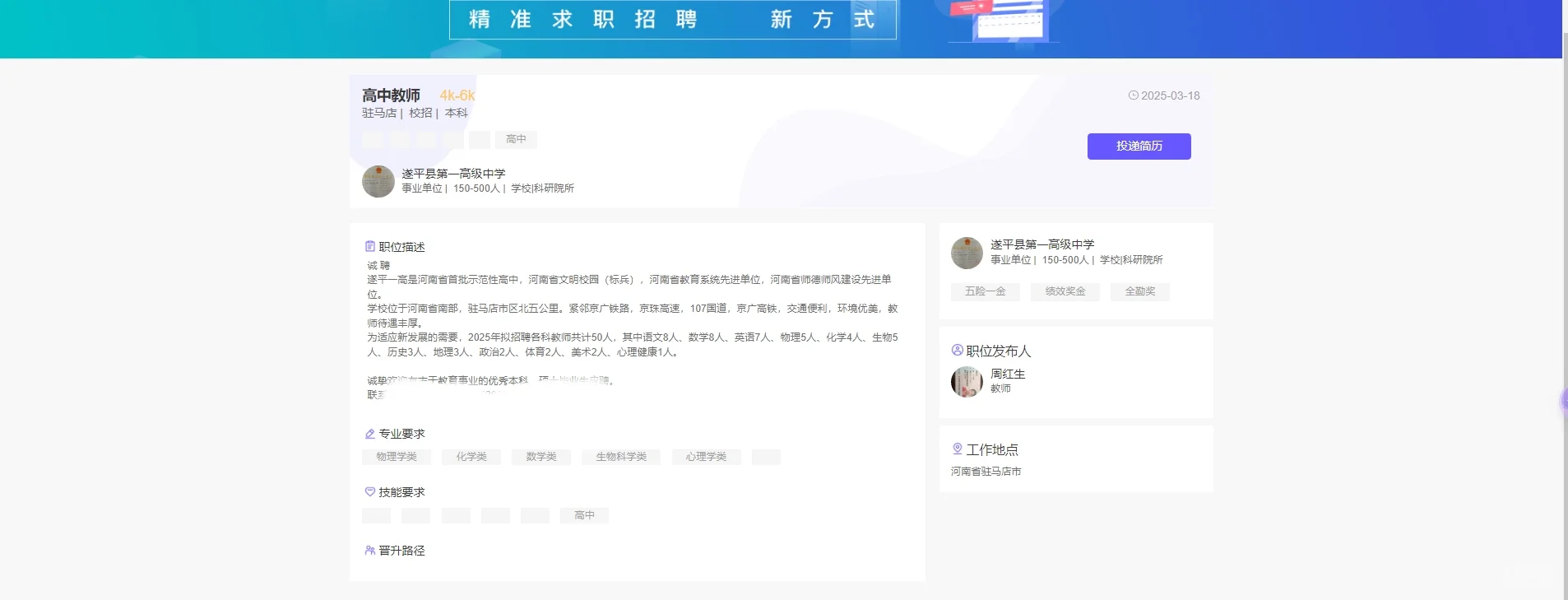
Task: Click the 高中 tag under the job title
Action: tap(516, 140)
